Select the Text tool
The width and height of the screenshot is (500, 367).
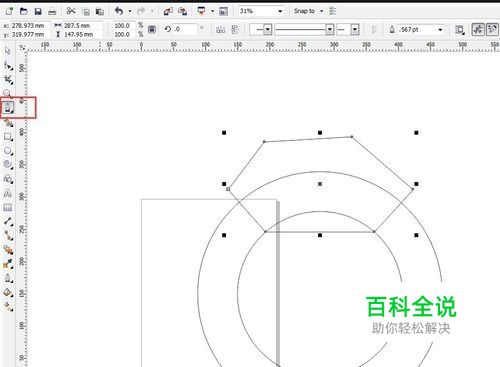[8, 193]
